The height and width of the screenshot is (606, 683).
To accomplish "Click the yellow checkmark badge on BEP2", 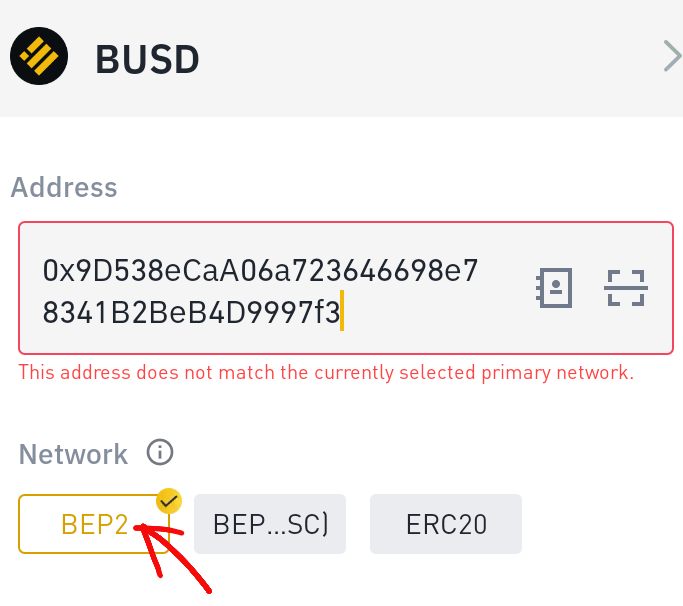I will (168, 500).
